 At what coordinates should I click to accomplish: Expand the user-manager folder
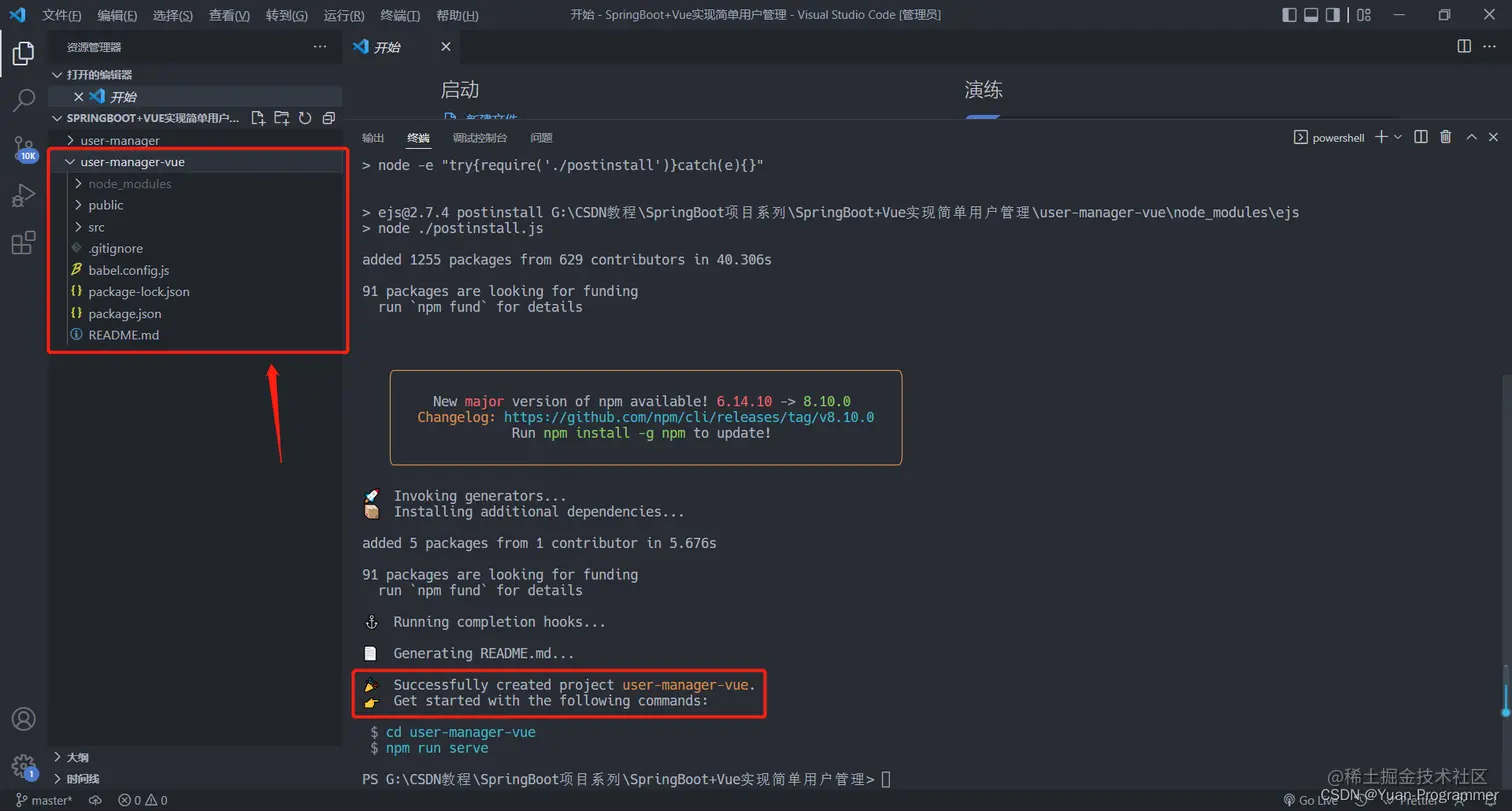point(195,140)
